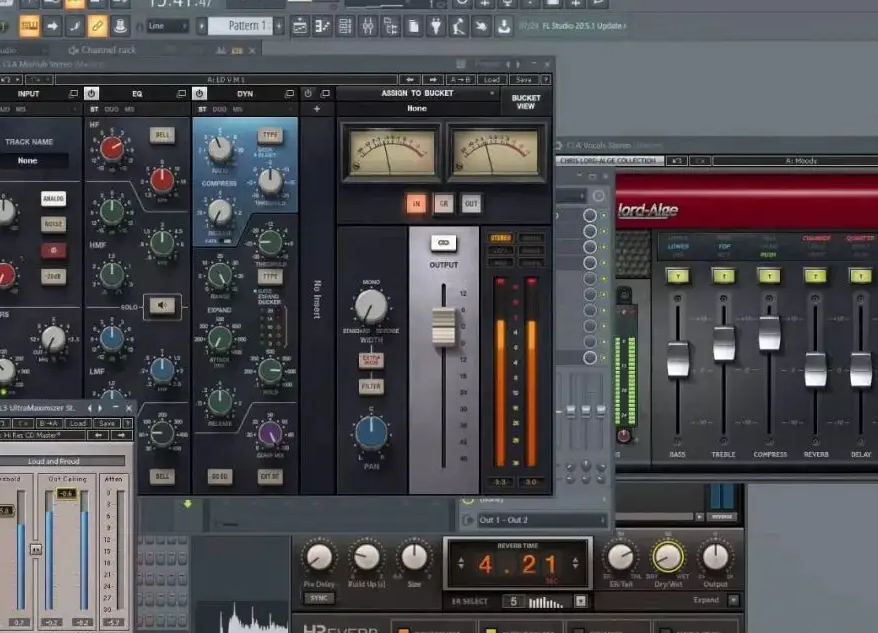Image resolution: width=878 pixels, height=633 pixels.
Task: Toggle the piano keyboard typing icon in FL toolbar
Action: coord(29,26)
